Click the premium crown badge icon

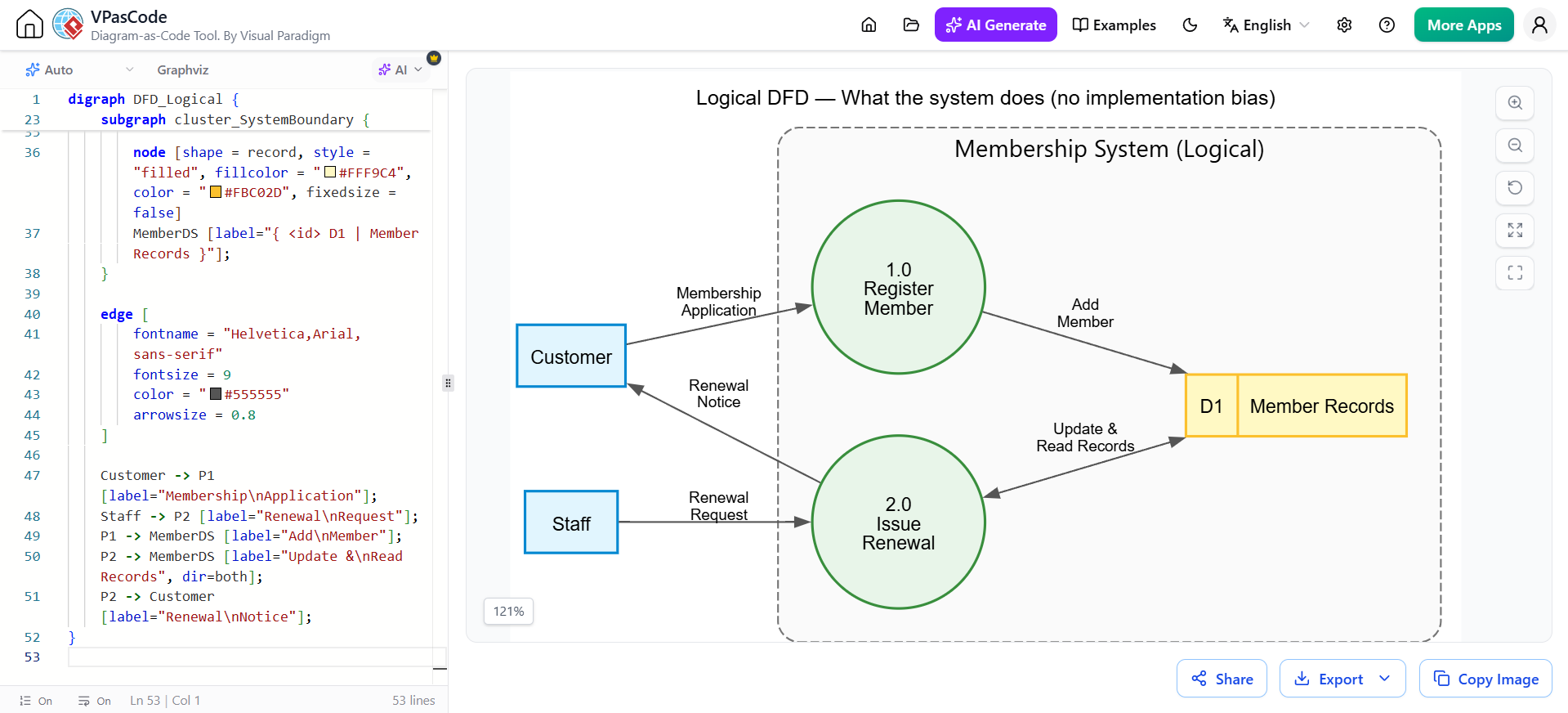click(434, 58)
